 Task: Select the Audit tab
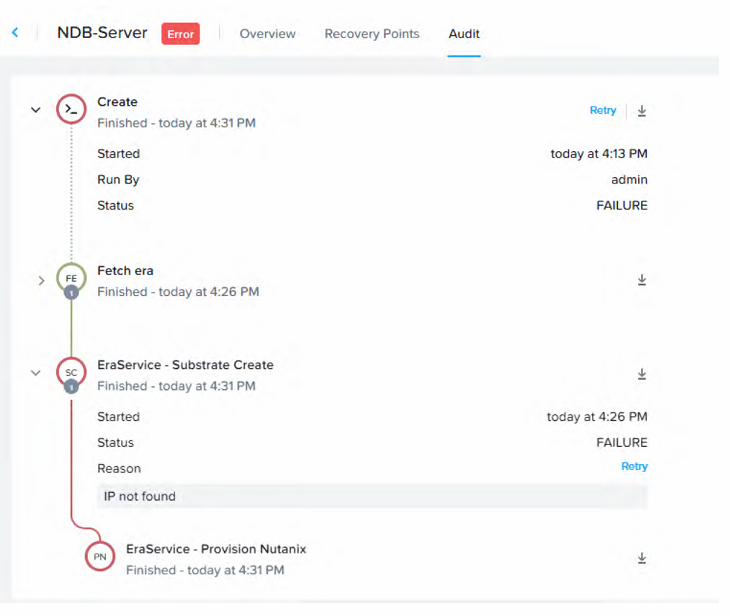[x=464, y=34]
